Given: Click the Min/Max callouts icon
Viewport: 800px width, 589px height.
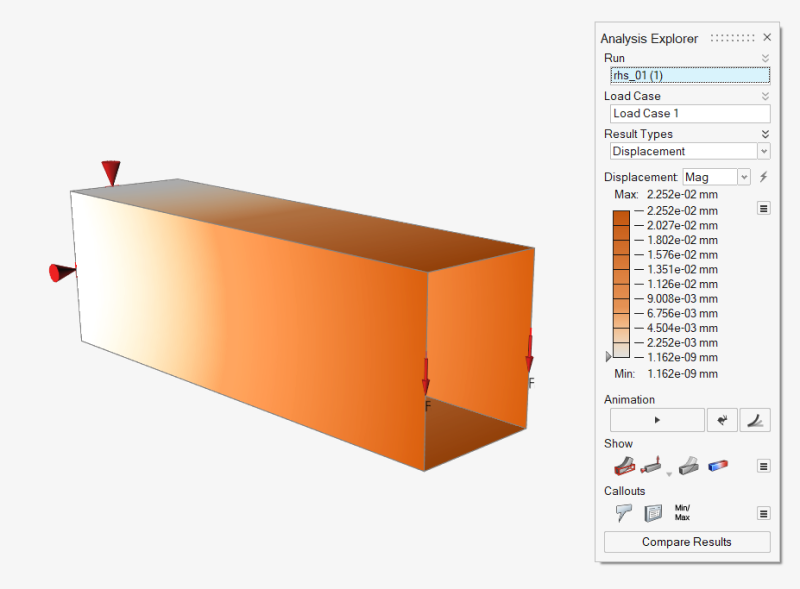Looking at the screenshot, I should pyautogui.click(x=683, y=513).
